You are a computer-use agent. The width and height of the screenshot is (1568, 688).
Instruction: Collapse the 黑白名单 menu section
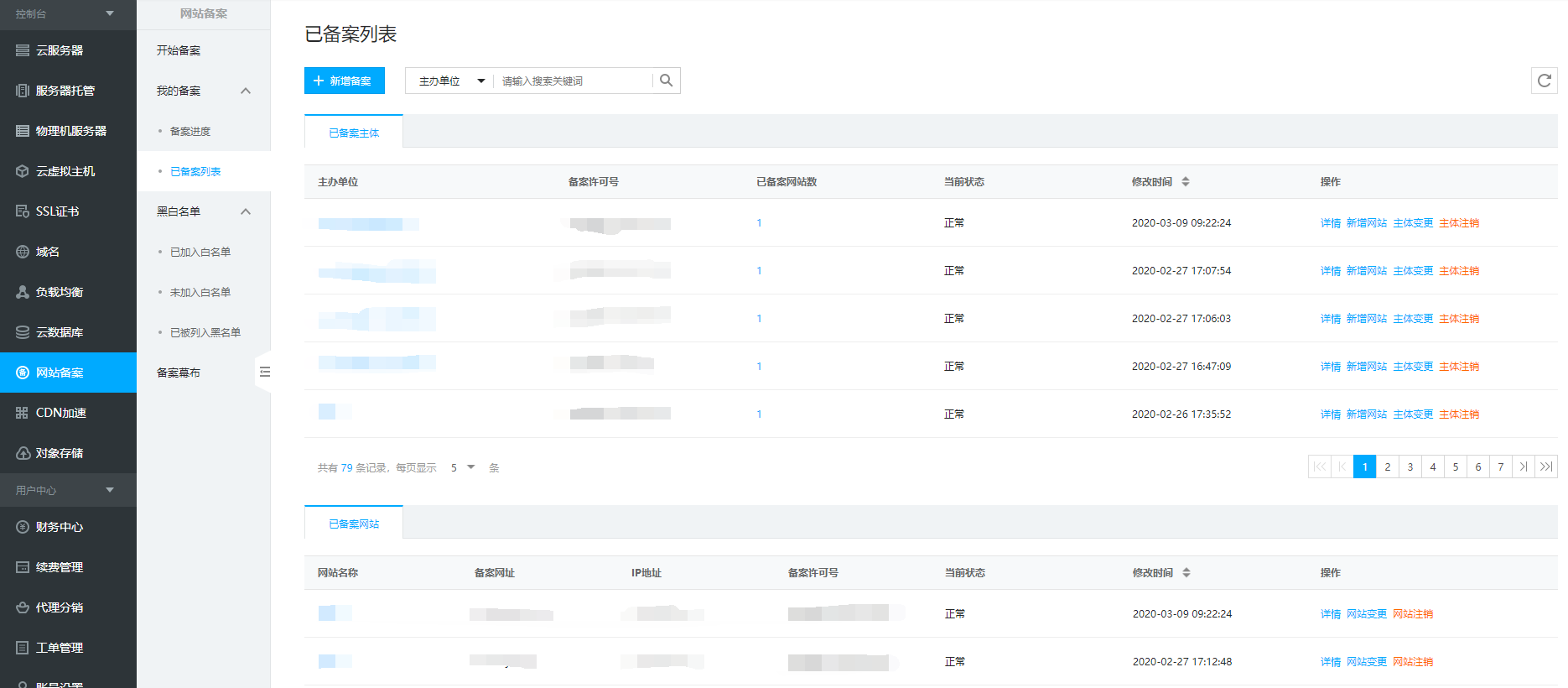point(246,211)
